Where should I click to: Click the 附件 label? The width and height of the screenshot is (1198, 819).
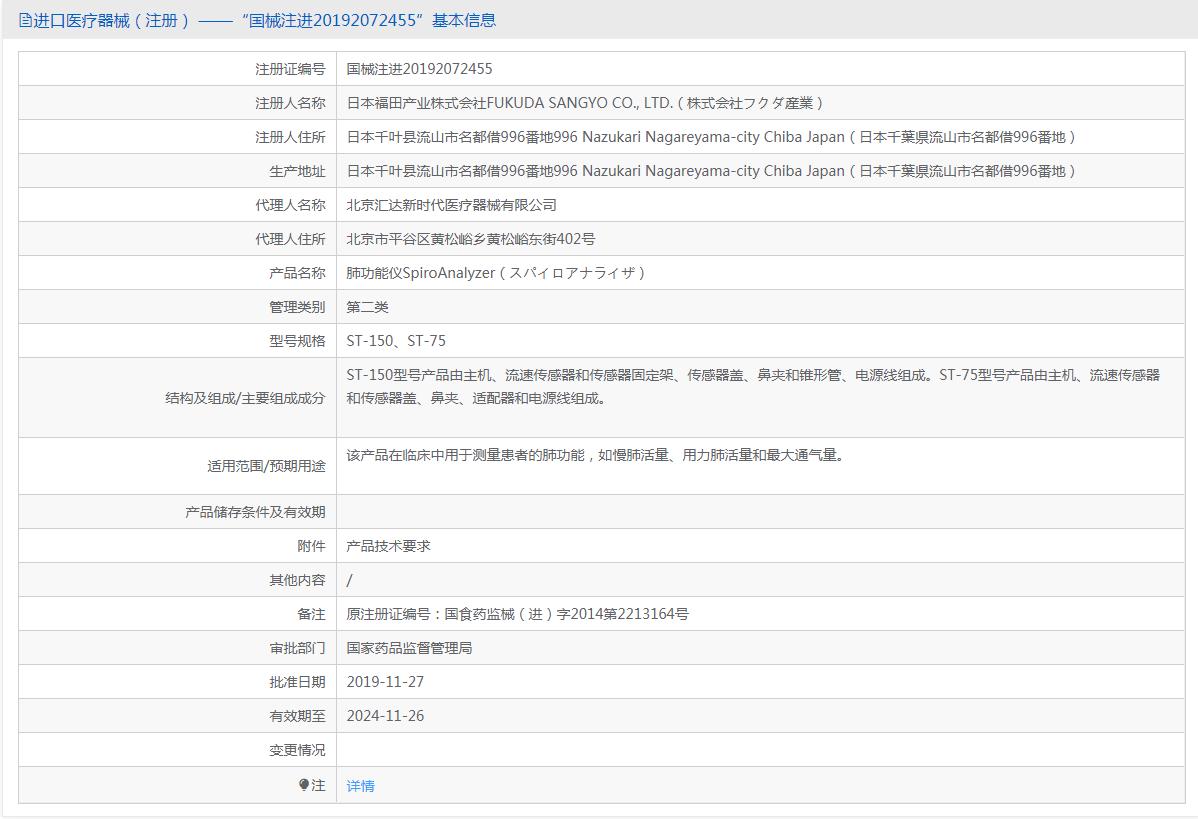coord(311,546)
